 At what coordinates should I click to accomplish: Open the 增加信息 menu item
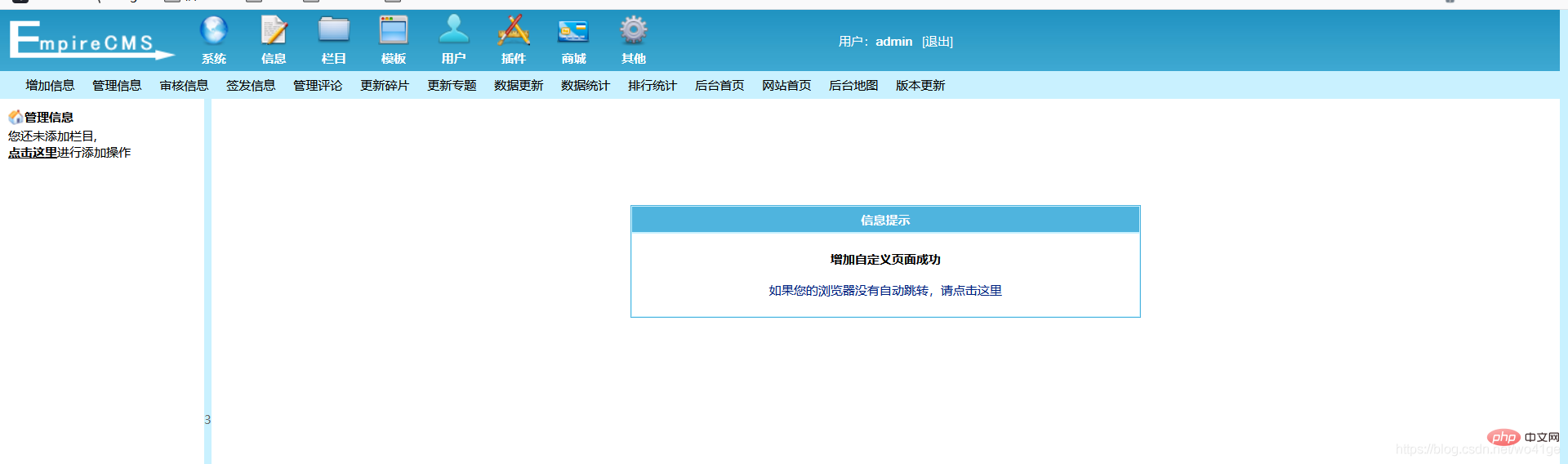tap(50, 86)
